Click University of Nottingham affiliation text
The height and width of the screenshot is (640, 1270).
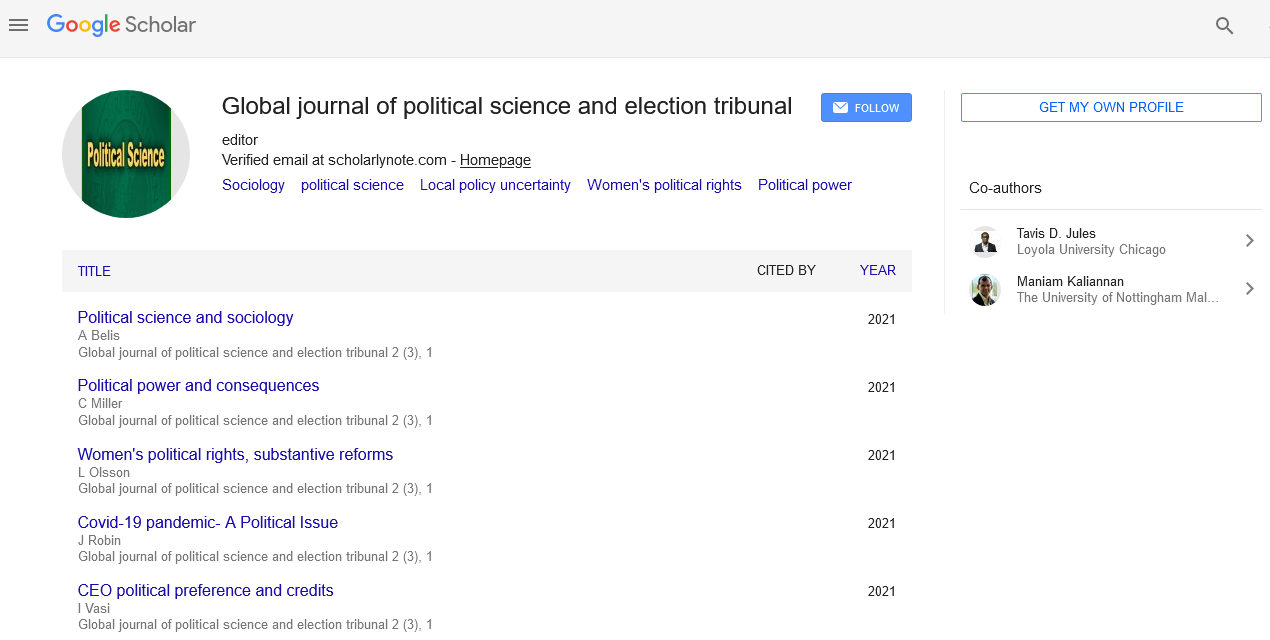(x=1118, y=298)
